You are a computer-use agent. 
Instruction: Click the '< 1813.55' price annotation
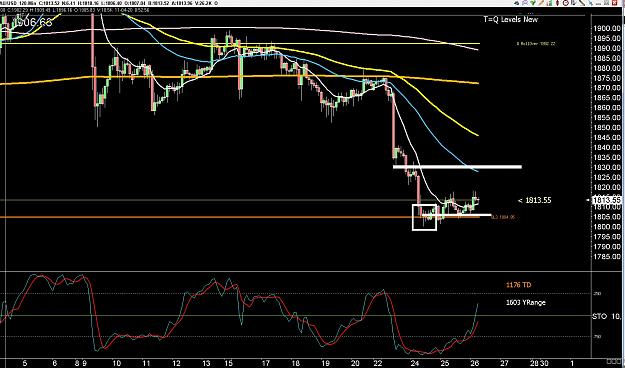click(535, 200)
